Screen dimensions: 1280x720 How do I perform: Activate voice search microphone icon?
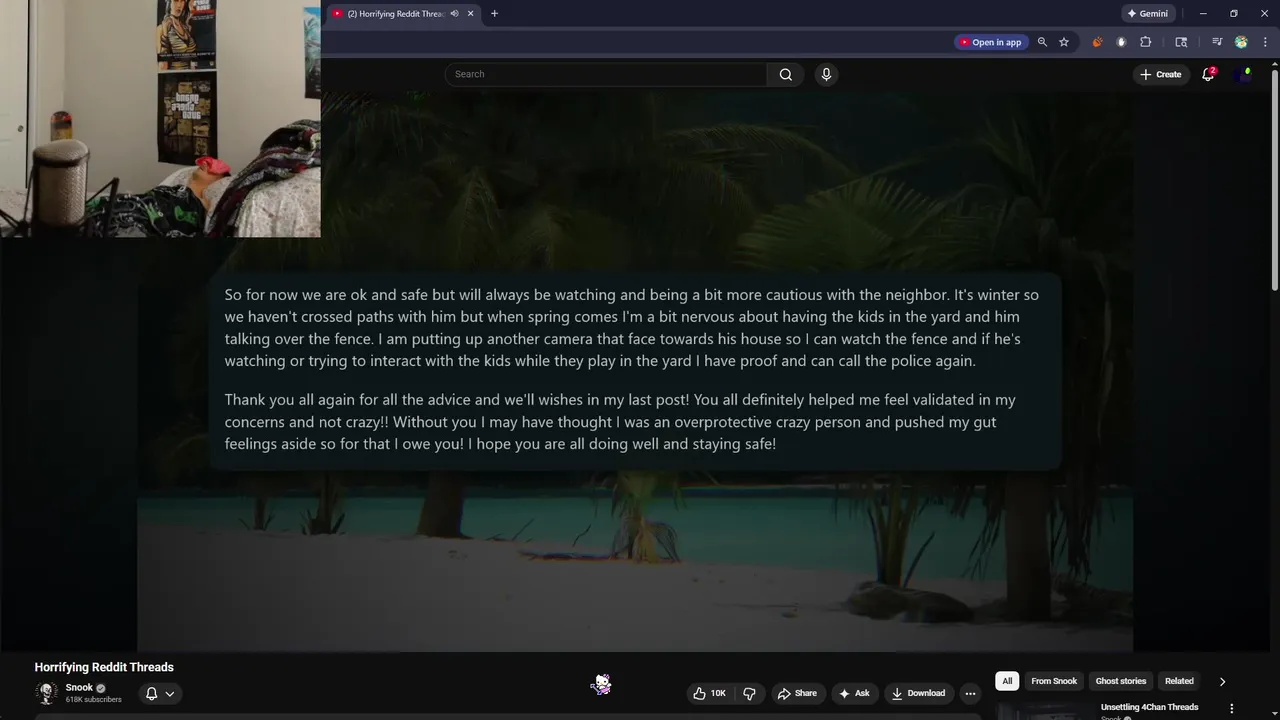[826, 74]
